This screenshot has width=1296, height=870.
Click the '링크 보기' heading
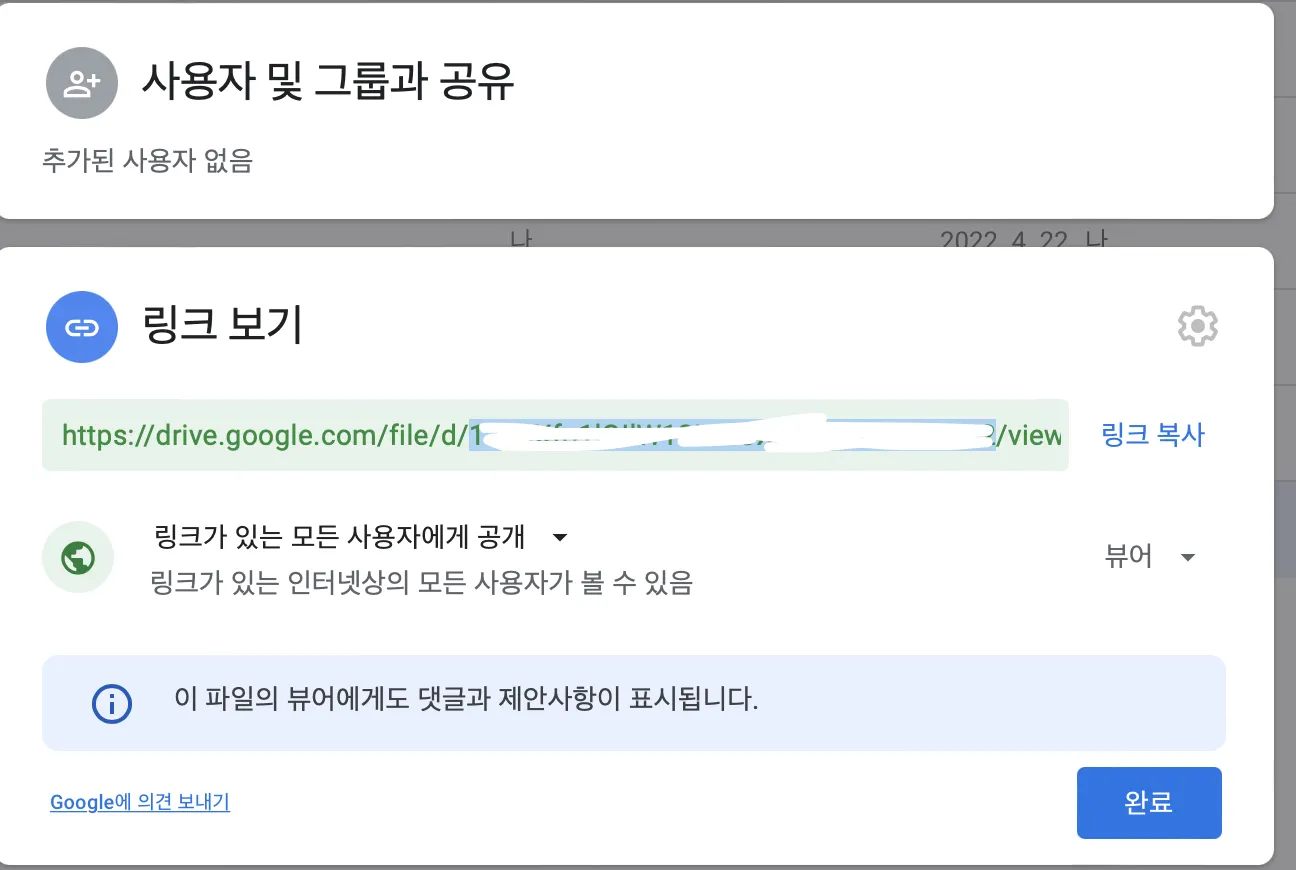[222, 326]
